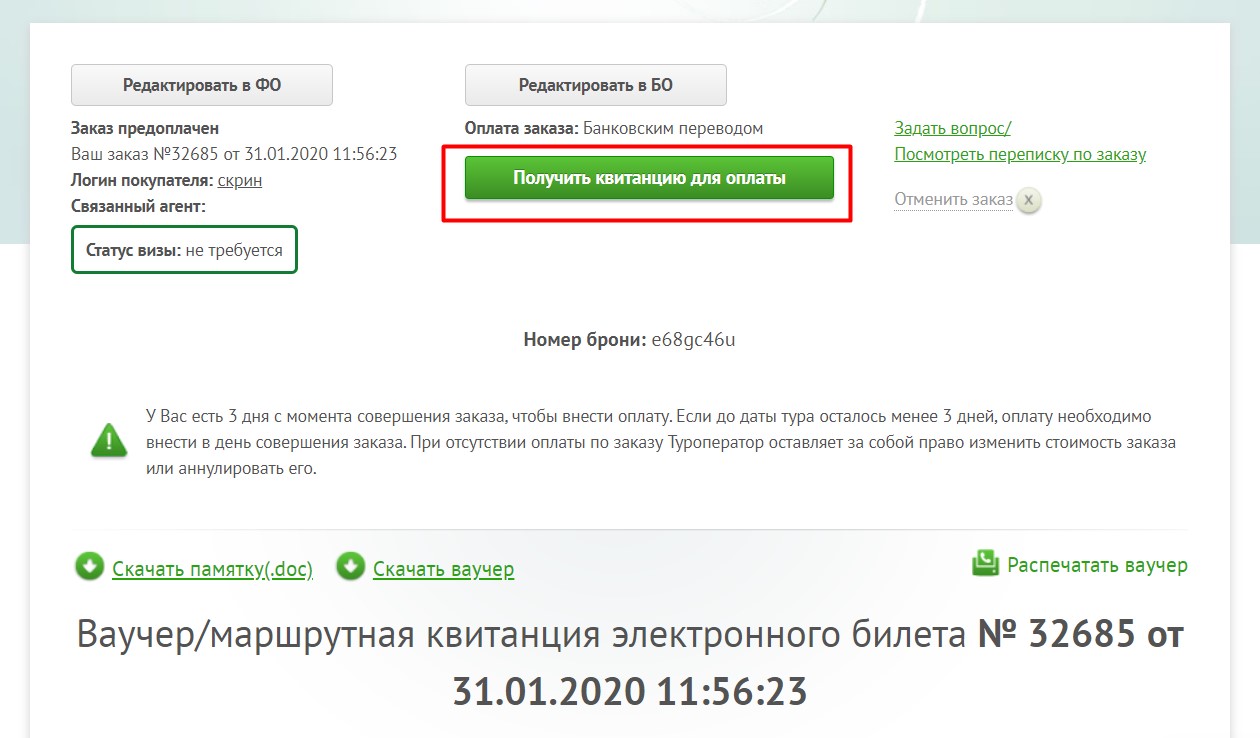The image size is (1260, 738).
Task: Click the booking number e68gc46u
Action: point(693,339)
